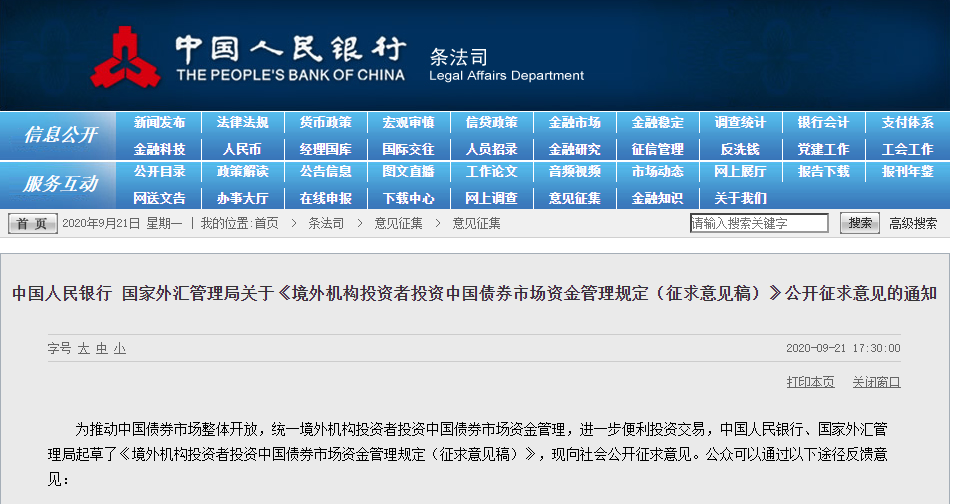Viewport: 953px width, 504px height.
Task: Go to 工会工作 page
Action: tap(907, 149)
